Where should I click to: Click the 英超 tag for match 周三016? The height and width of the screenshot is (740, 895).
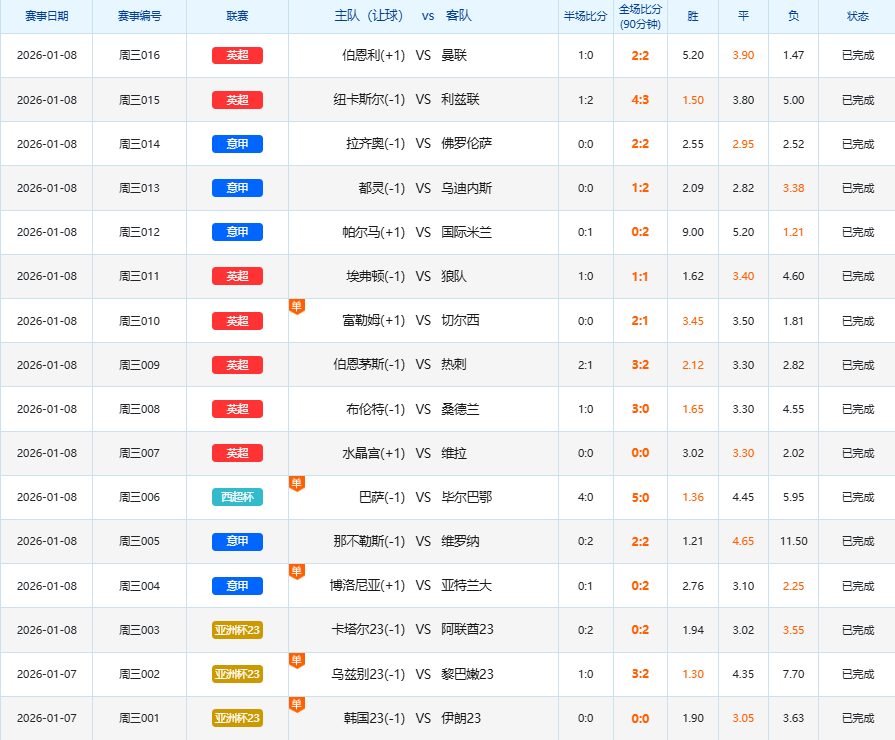coord(237,56)
